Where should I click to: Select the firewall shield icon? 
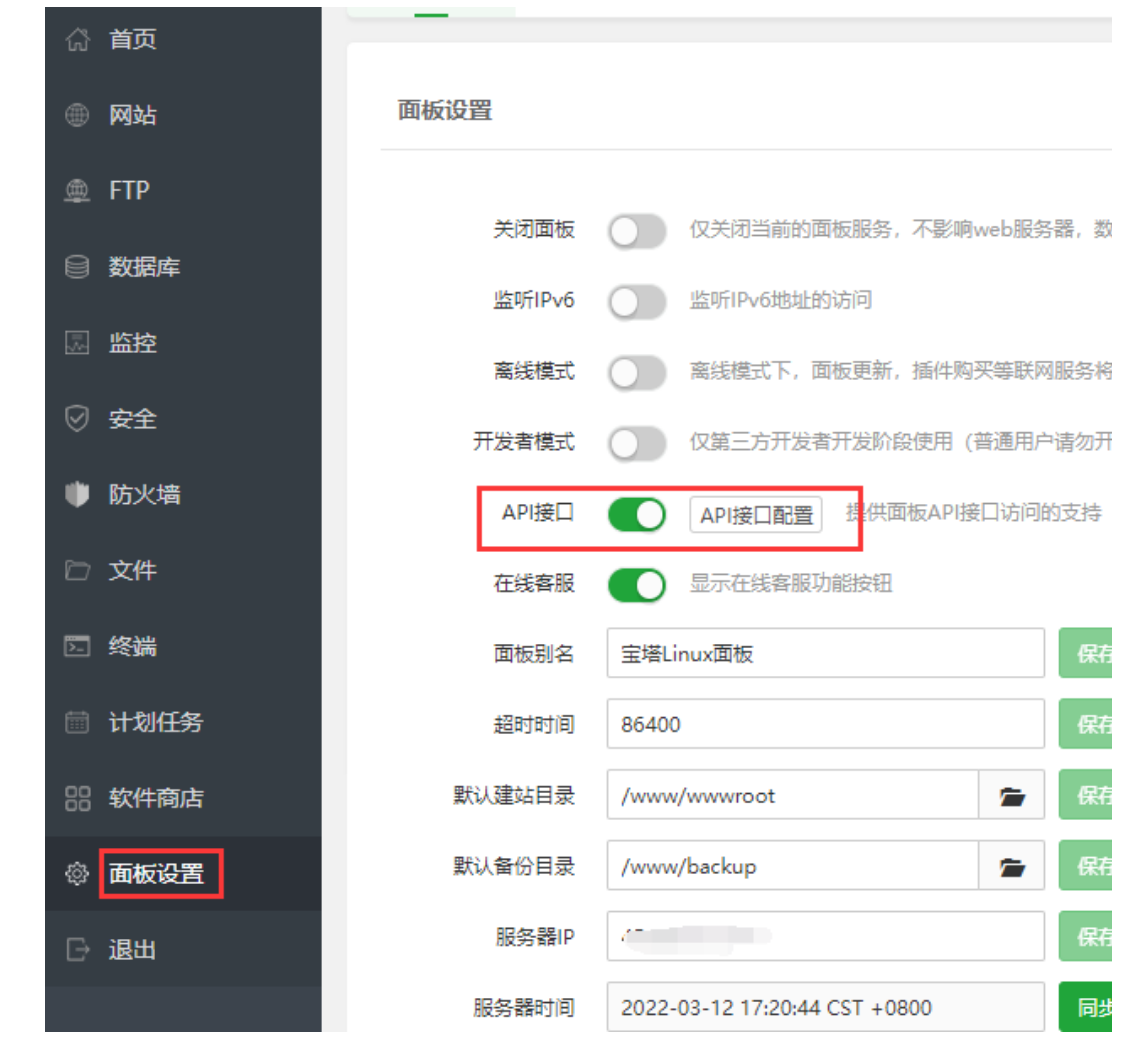coord(77,495)
